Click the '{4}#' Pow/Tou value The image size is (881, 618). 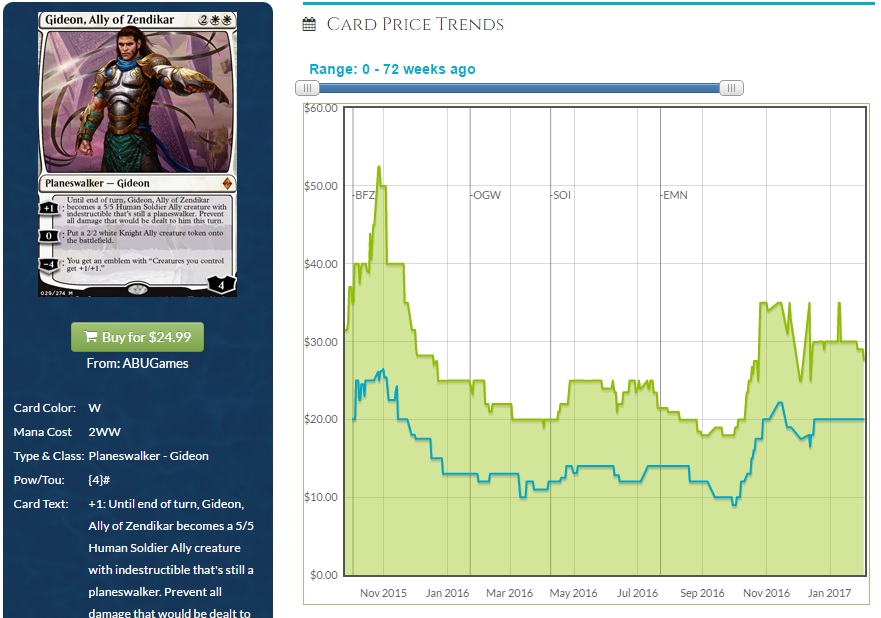click(x=99, y=480)
